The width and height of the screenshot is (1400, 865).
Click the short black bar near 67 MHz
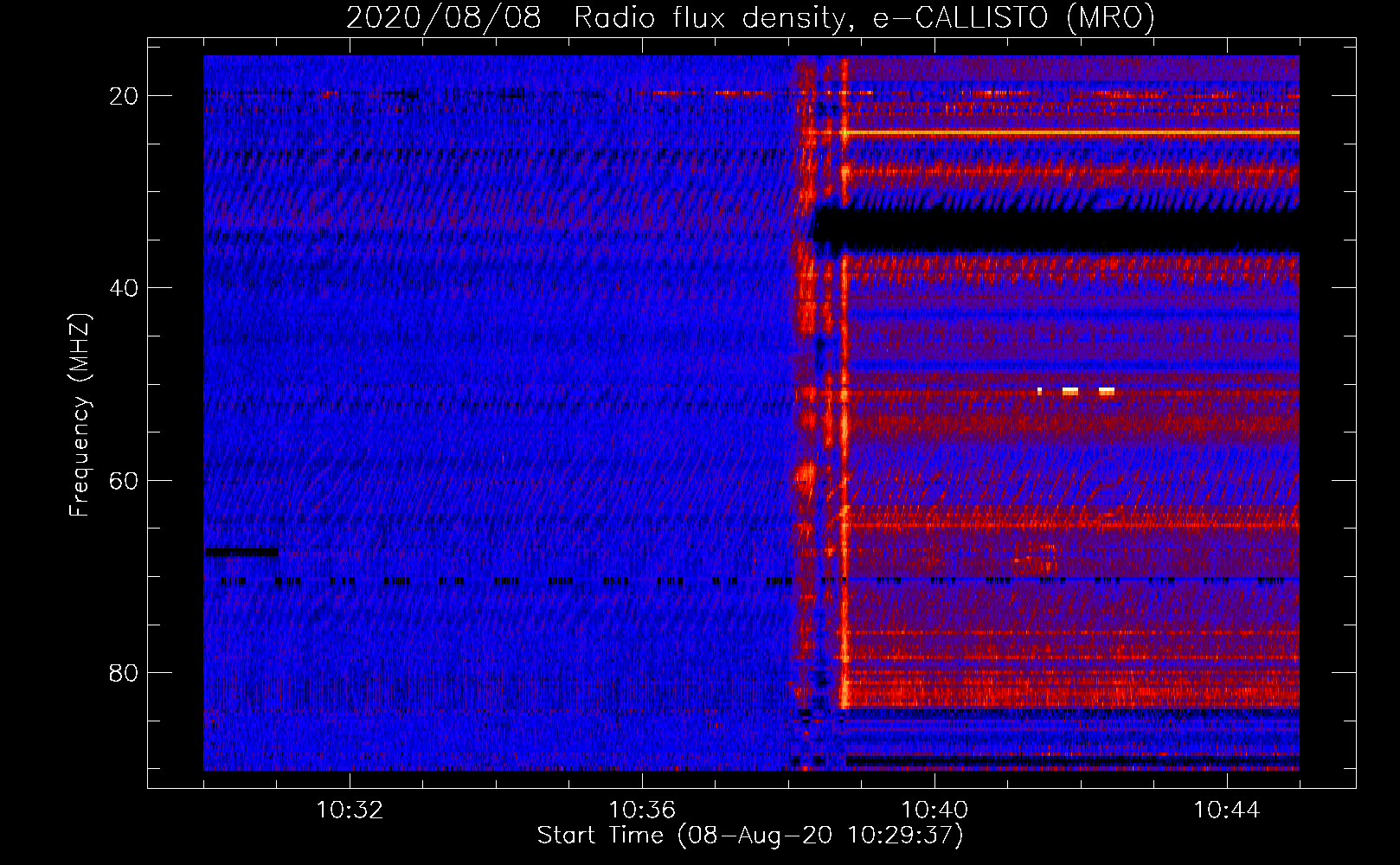tap(241, 552)
